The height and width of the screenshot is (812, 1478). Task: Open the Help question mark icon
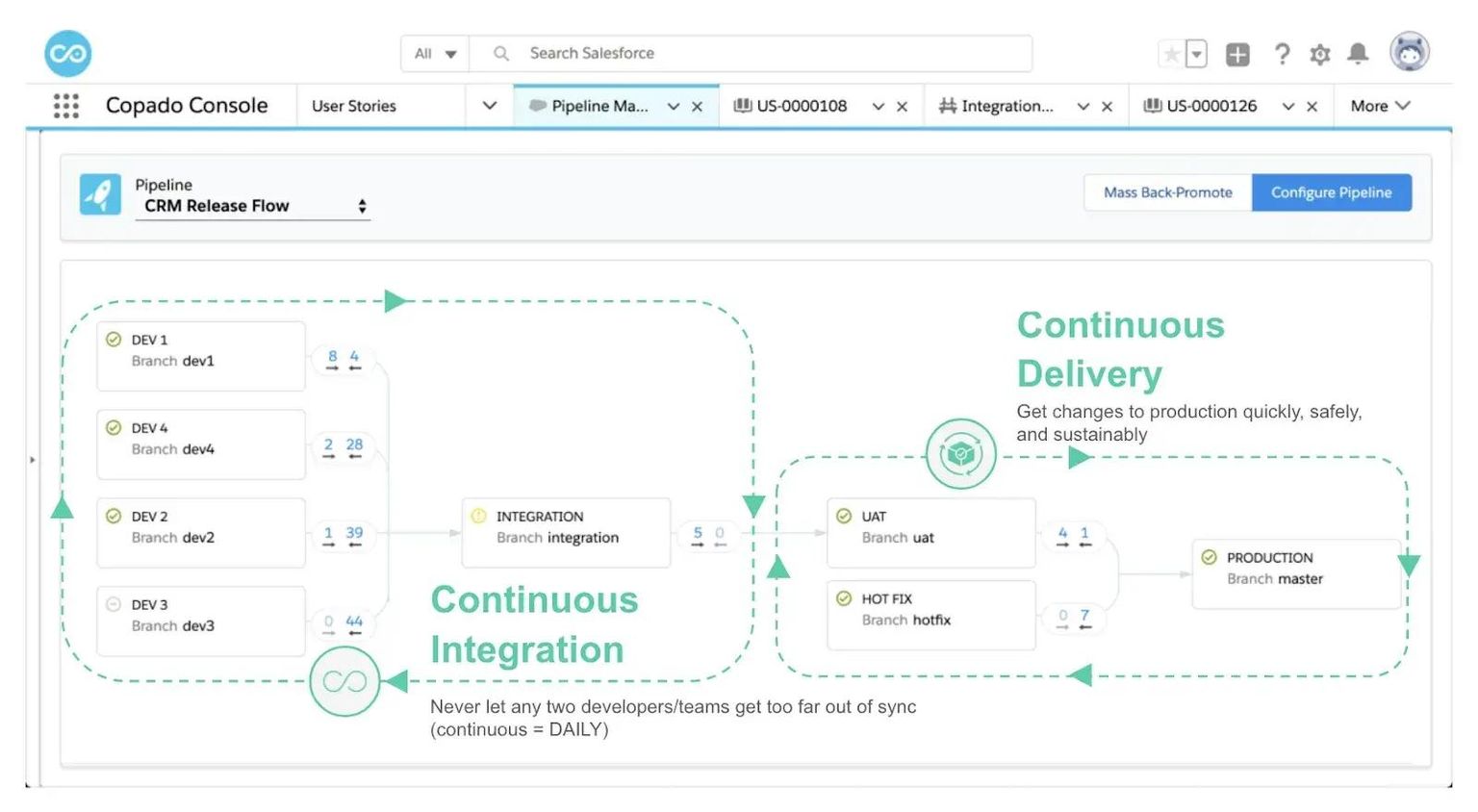pyautogui.click(x=1282, y=54)
